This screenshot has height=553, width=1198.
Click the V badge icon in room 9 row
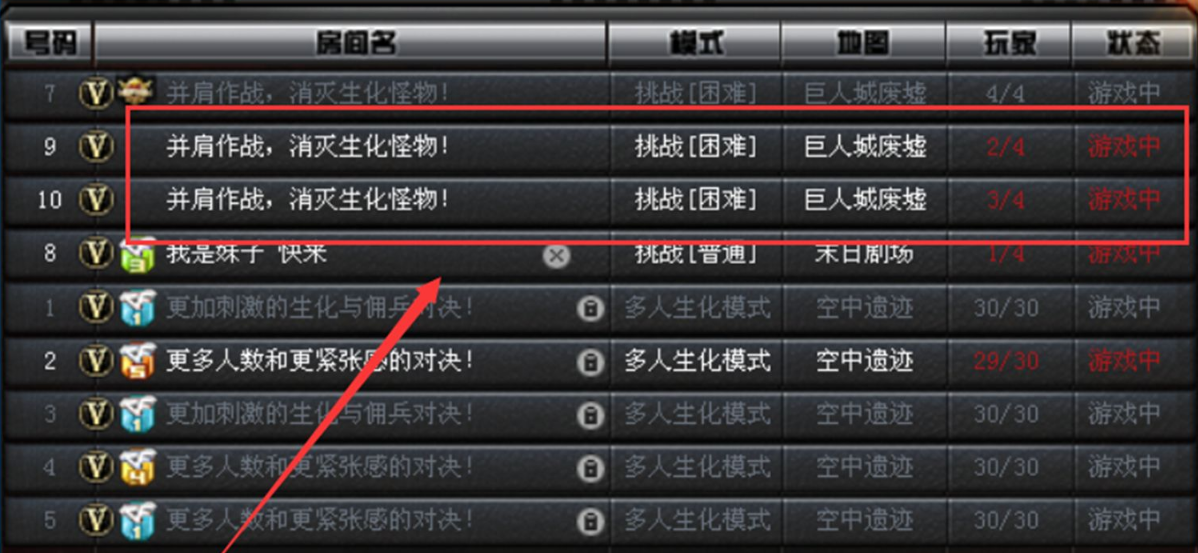pos(96,146)
